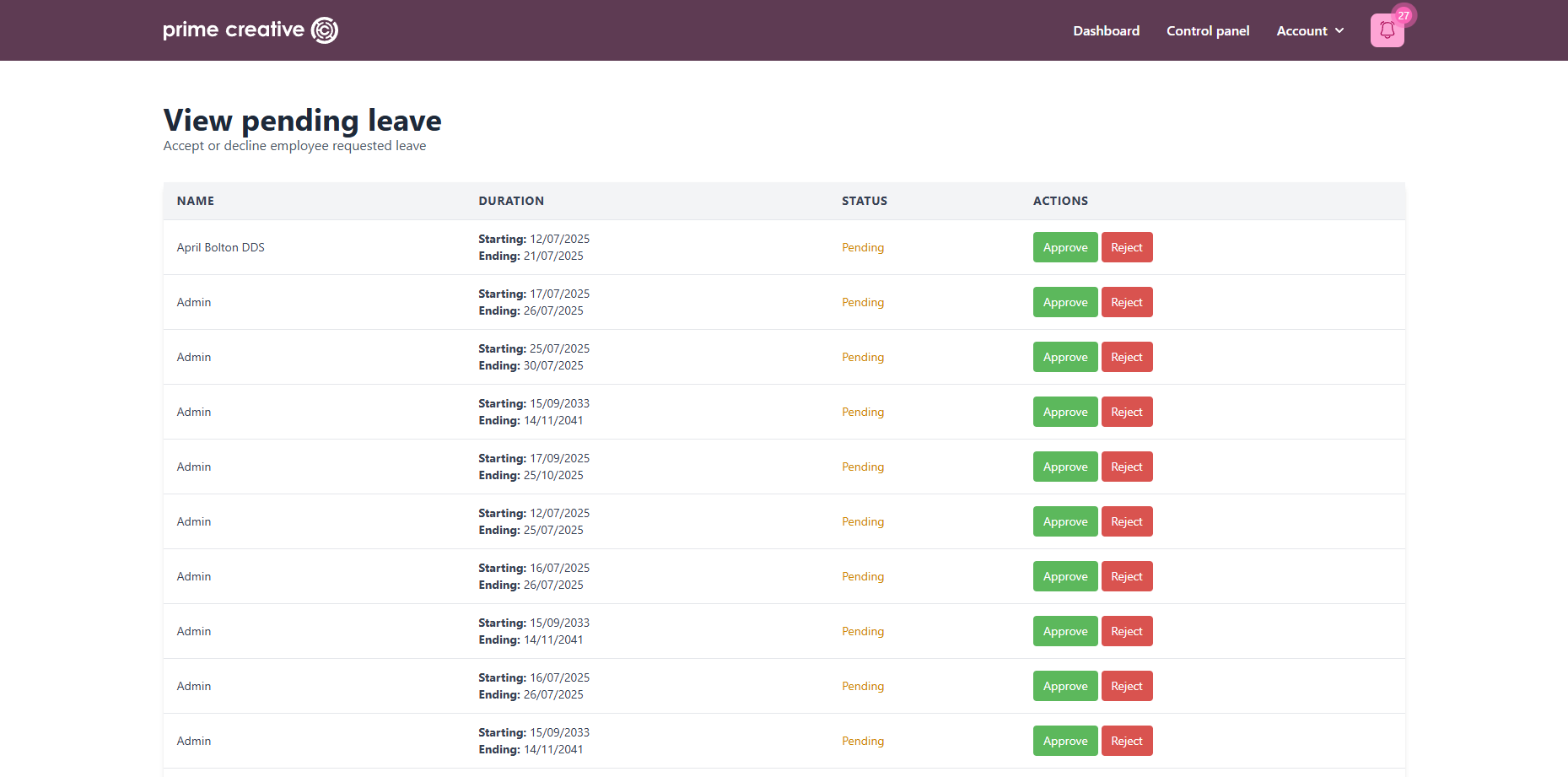Reject leave ending 25/10/2025
The width and height of the screenshot is (1568, 777).
1126,467
